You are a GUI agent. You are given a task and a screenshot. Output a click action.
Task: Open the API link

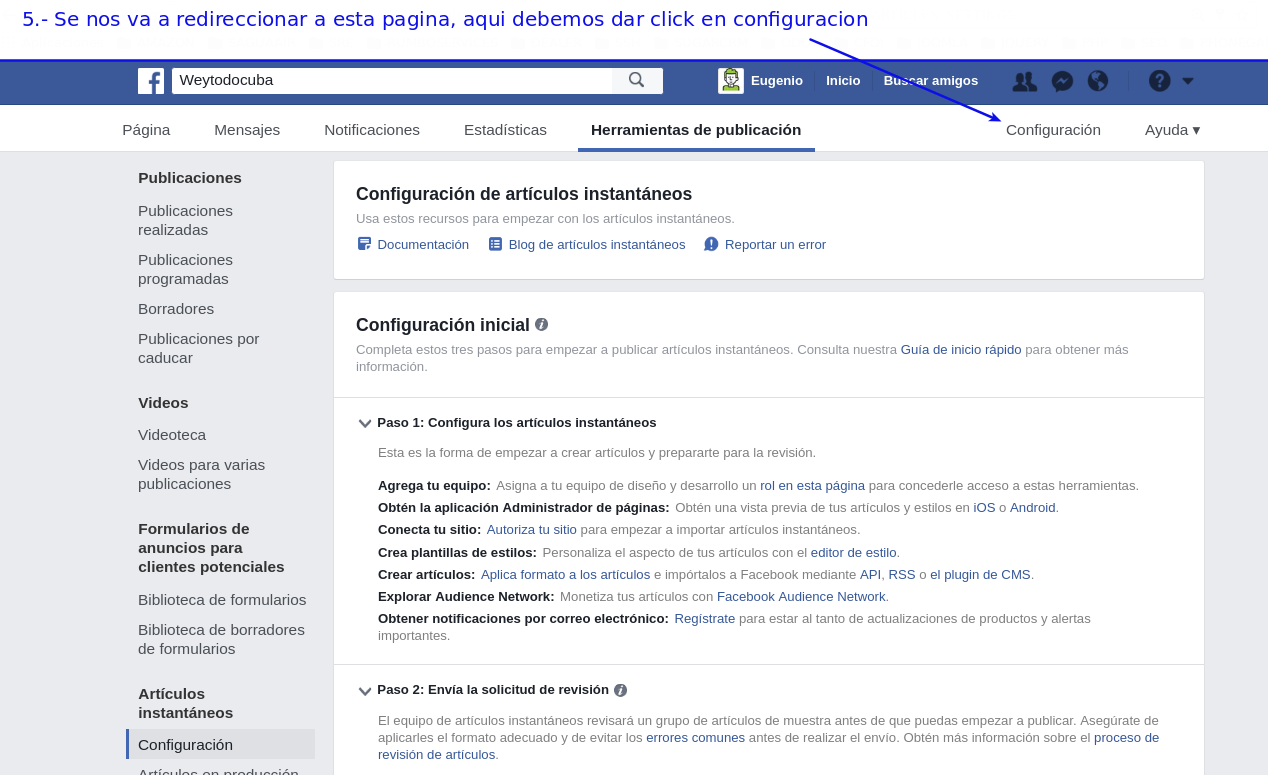pos(870,575)
